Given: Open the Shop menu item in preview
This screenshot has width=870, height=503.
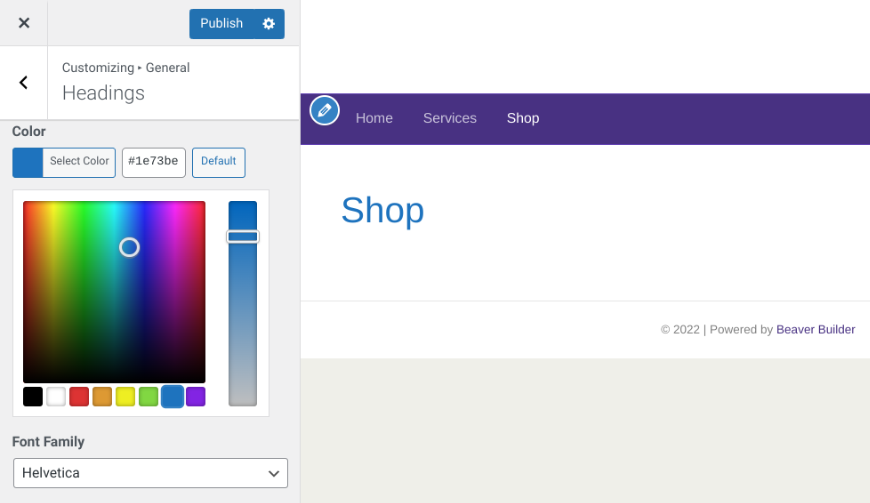Looking at the screenshot, I should (x=523, y=118).
